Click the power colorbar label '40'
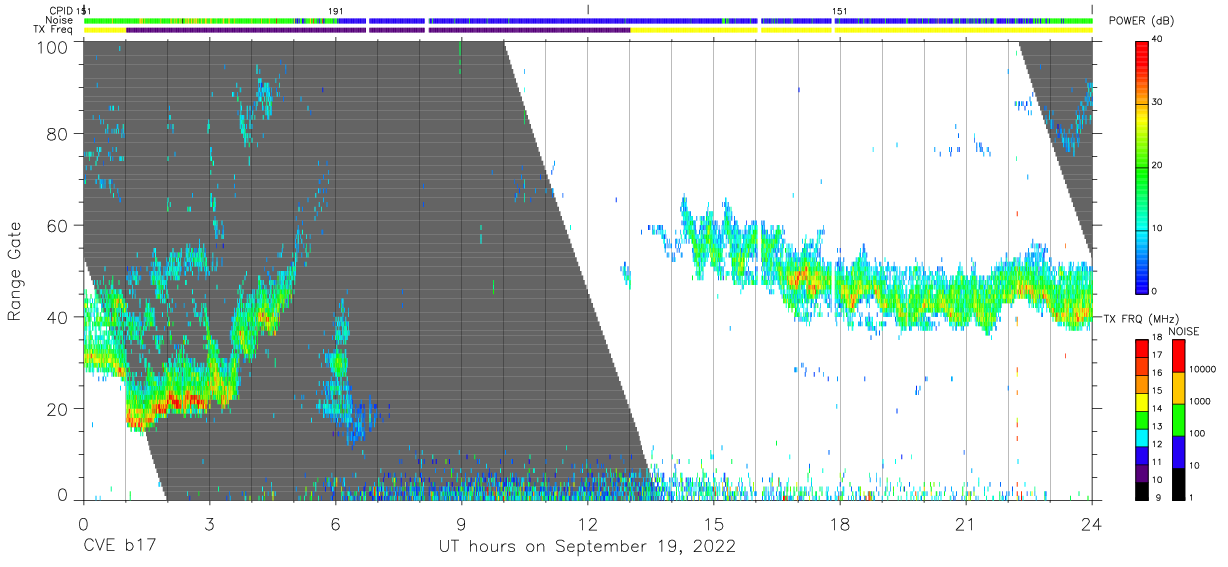This screenshot has width=1228, height=567. [x=1158, y=40]
